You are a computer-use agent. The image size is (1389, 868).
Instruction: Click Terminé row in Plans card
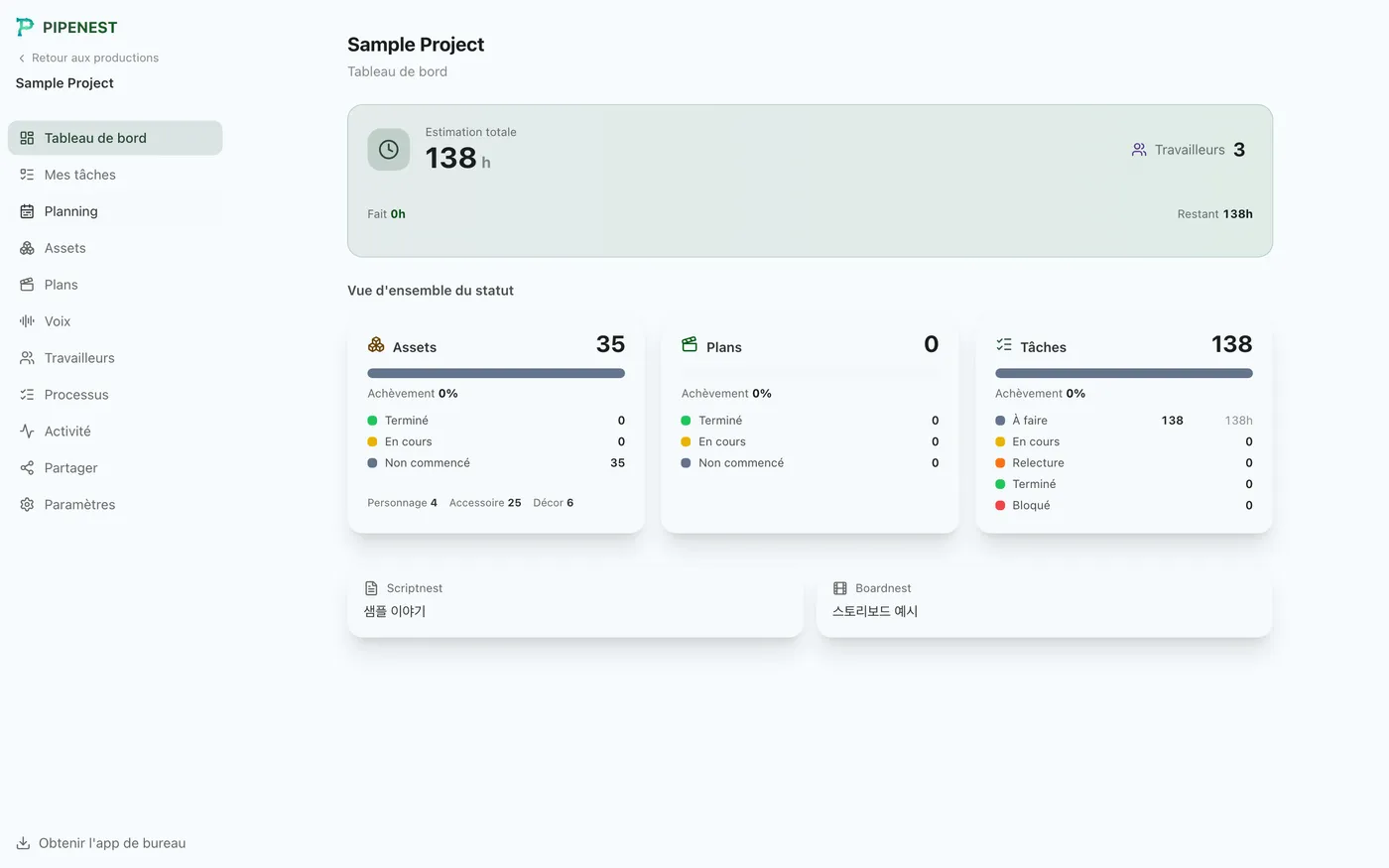pyautogui.click(x=810, y=421)
